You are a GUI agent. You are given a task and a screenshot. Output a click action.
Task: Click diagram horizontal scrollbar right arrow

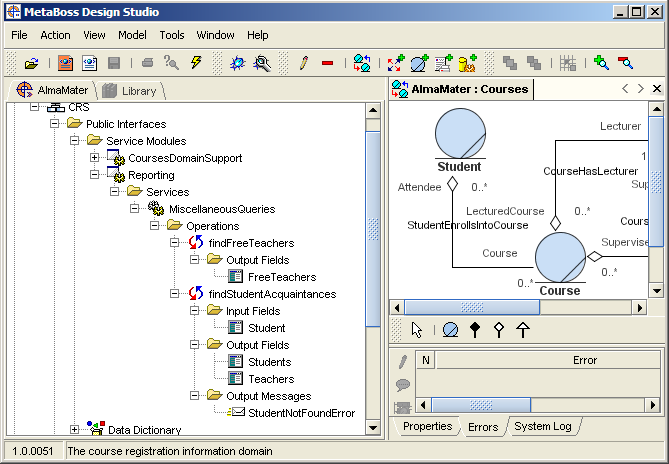640,307
